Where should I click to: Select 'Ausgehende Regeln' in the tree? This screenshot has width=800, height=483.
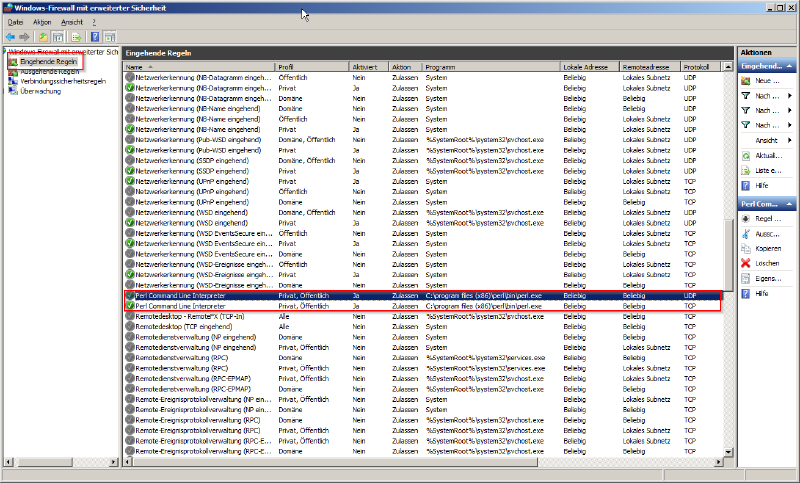48,72
